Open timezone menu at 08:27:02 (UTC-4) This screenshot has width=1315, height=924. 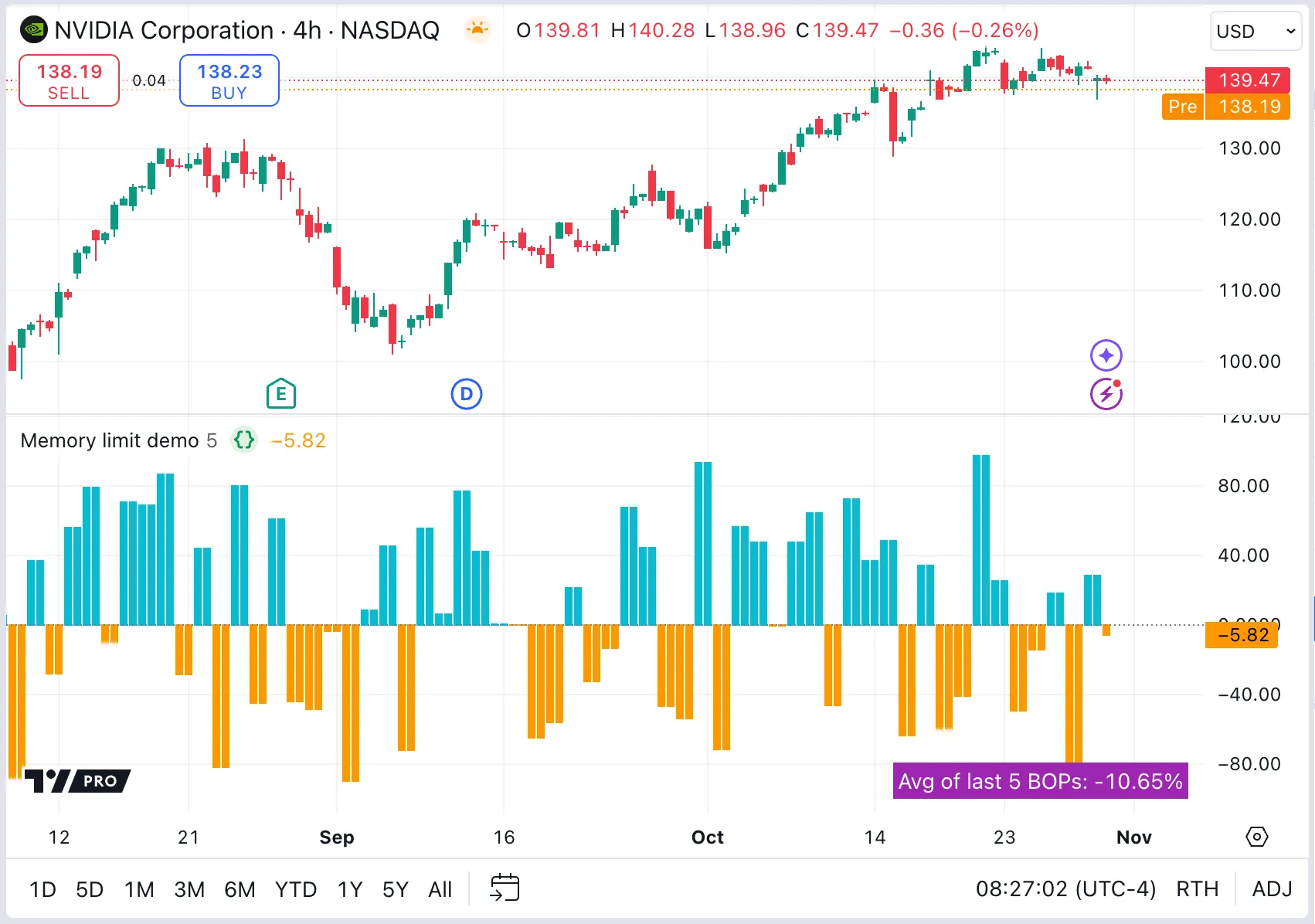pos(1065,889)
